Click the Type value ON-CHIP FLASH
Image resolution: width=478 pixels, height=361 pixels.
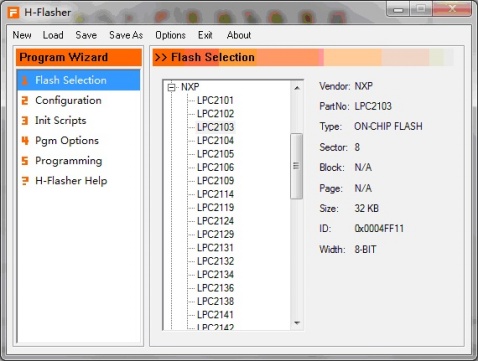[x=388, y=126]
